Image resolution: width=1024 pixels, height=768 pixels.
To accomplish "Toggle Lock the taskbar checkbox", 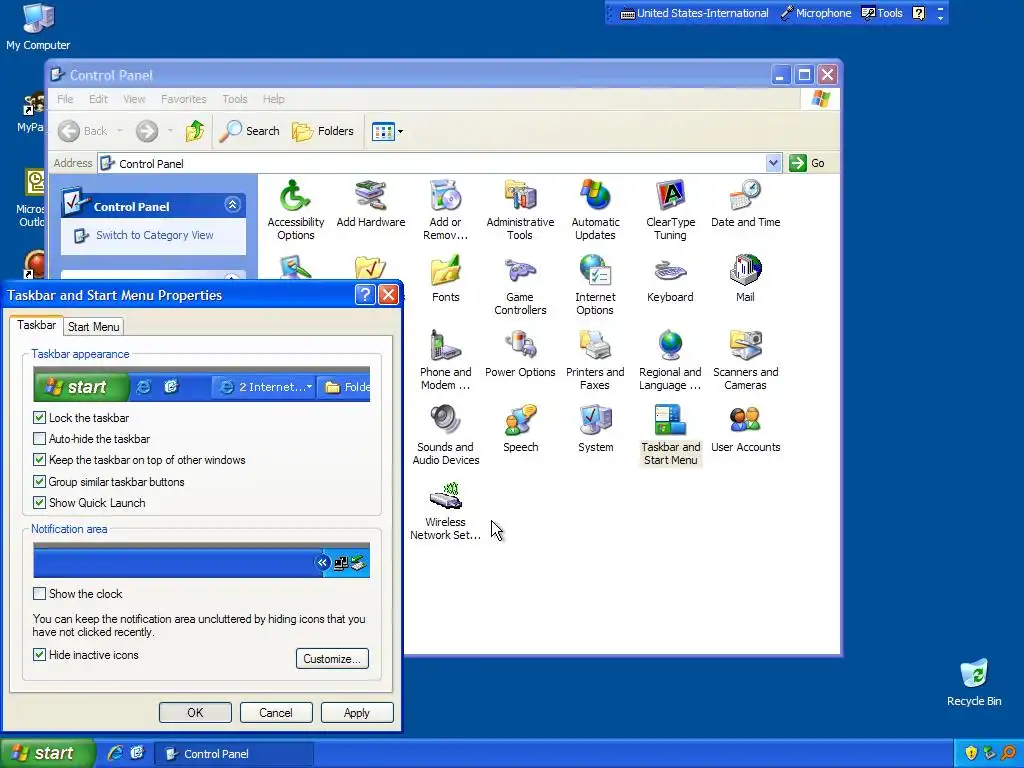I will point(39,417).
